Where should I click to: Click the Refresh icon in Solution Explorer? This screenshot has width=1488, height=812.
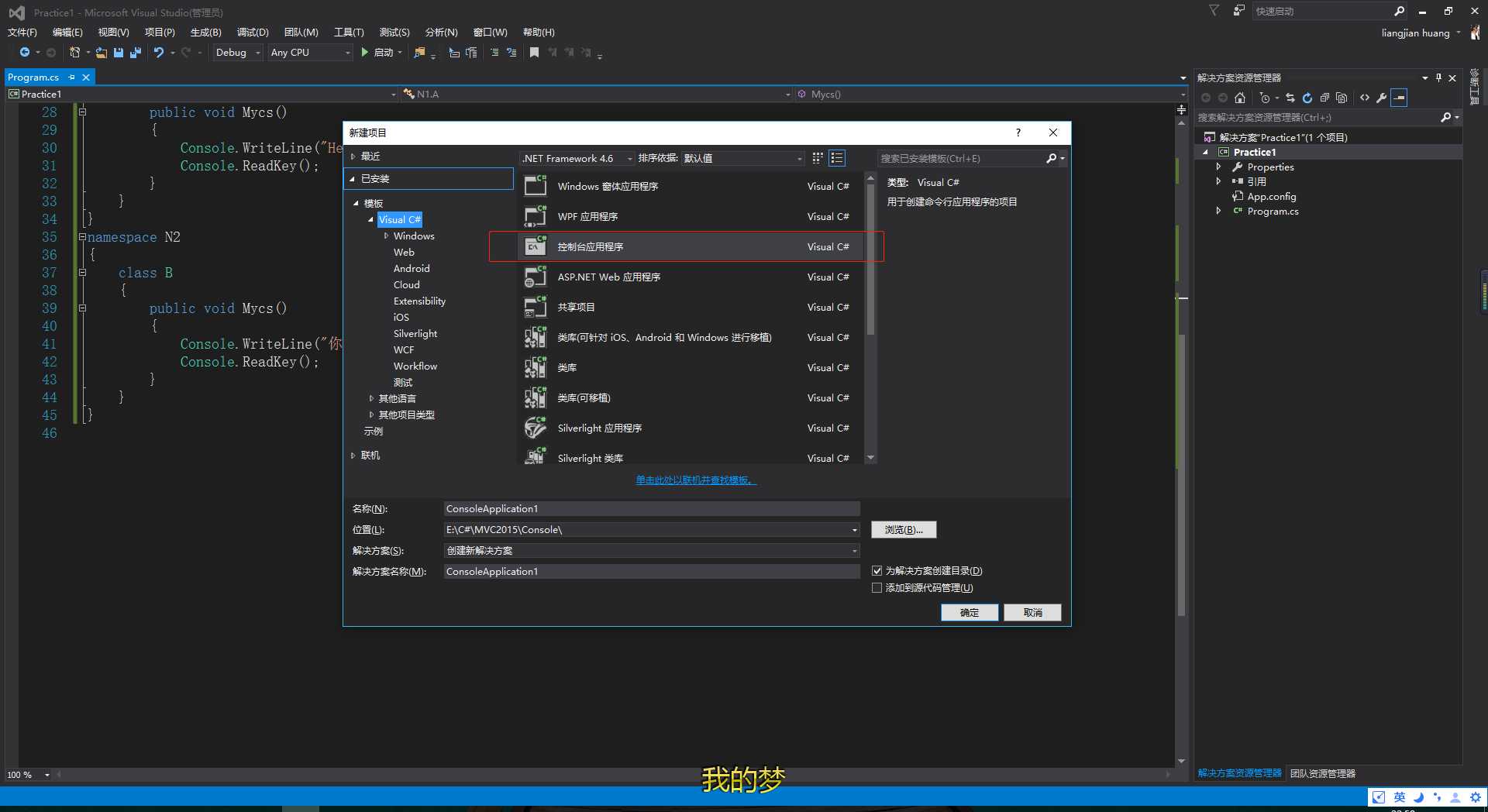[1307, 98]
